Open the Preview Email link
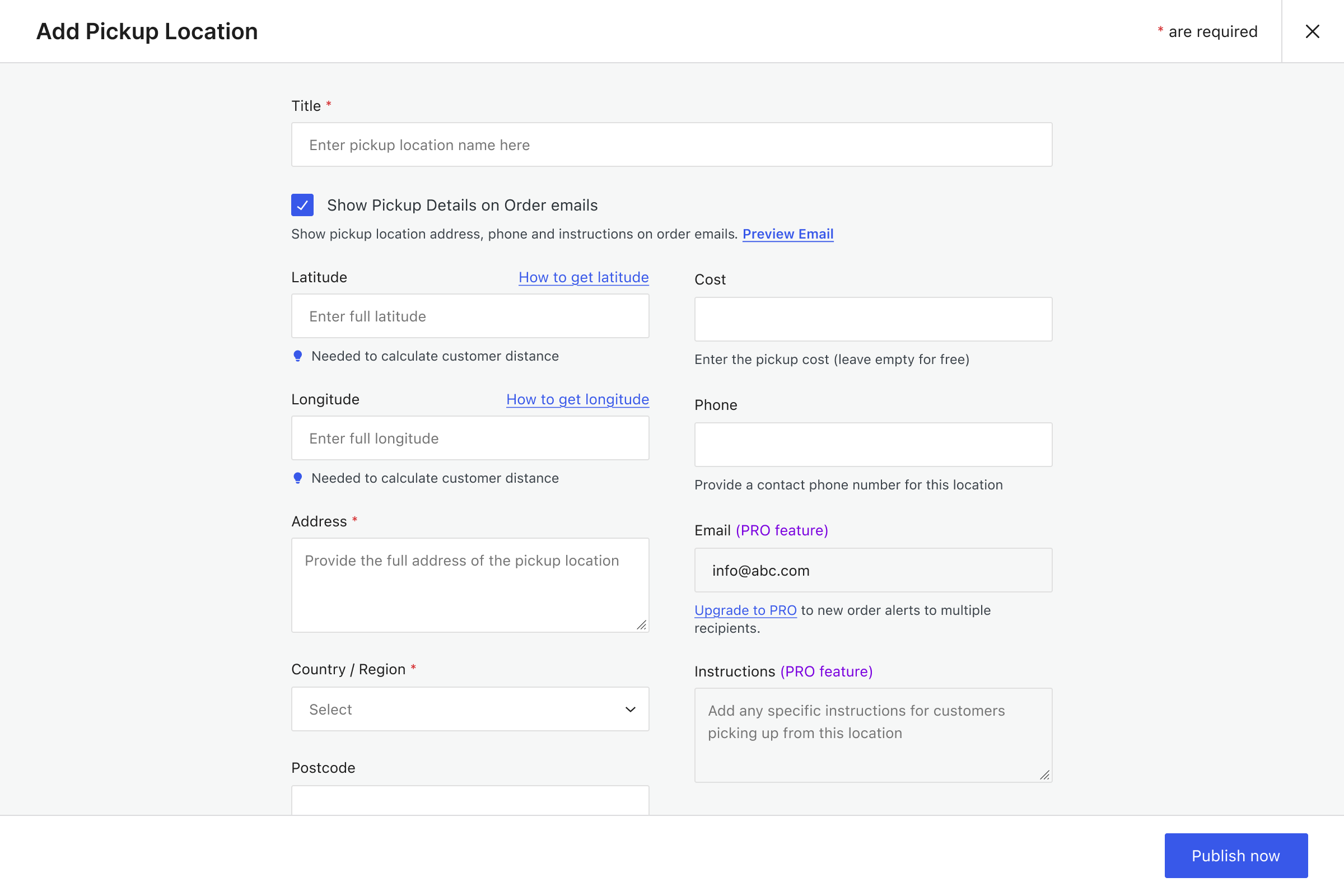Viewport: 1344px width, 896px height. point(787,234)
